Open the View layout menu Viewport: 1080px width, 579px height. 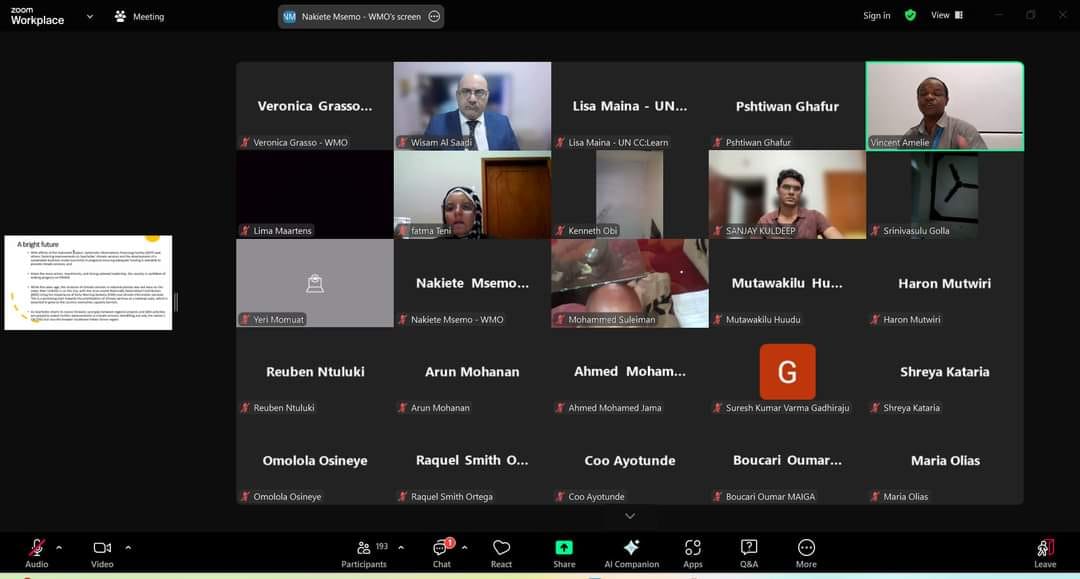click(x=946, y=15)
